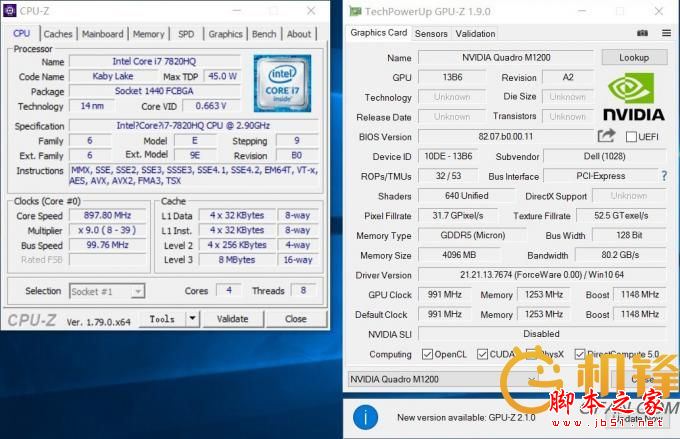Viewport: 680px width, 439px height.
Task: Open the Graphics Card tab in GPU-Z
Action: [x=379, y=33]
